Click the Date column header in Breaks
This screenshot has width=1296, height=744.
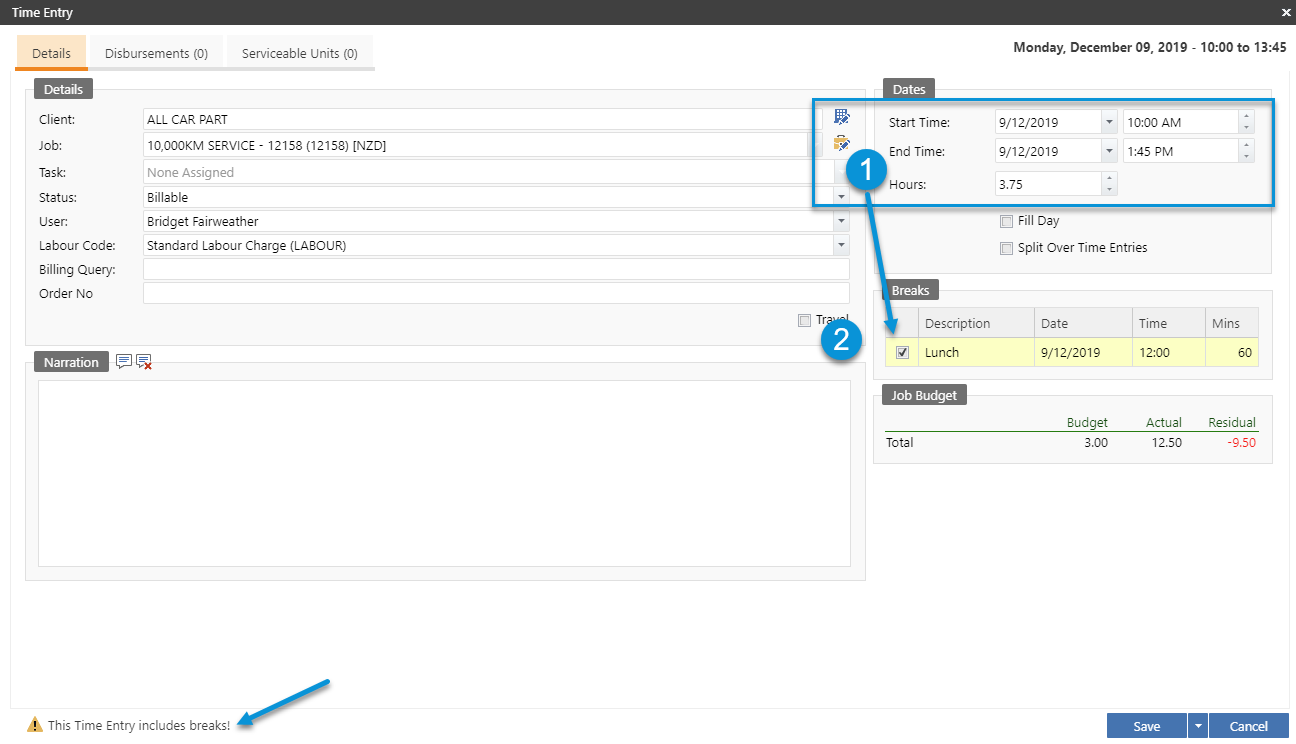tap(1084, 323)
